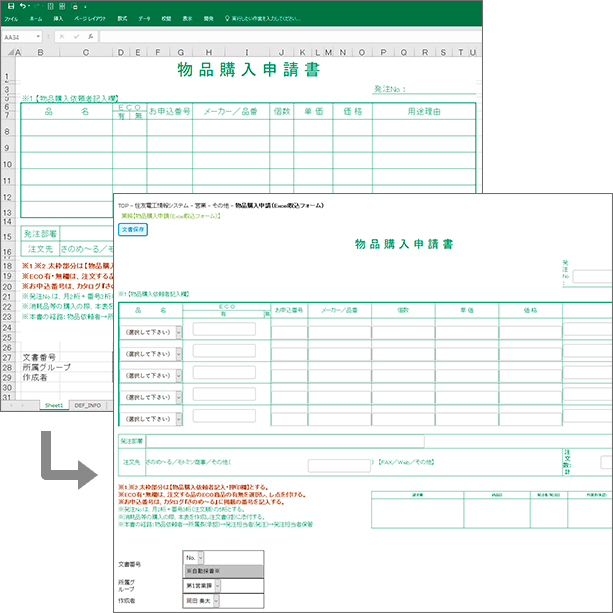Open the データ (Data) ribbon tab

tap(144, 19)
